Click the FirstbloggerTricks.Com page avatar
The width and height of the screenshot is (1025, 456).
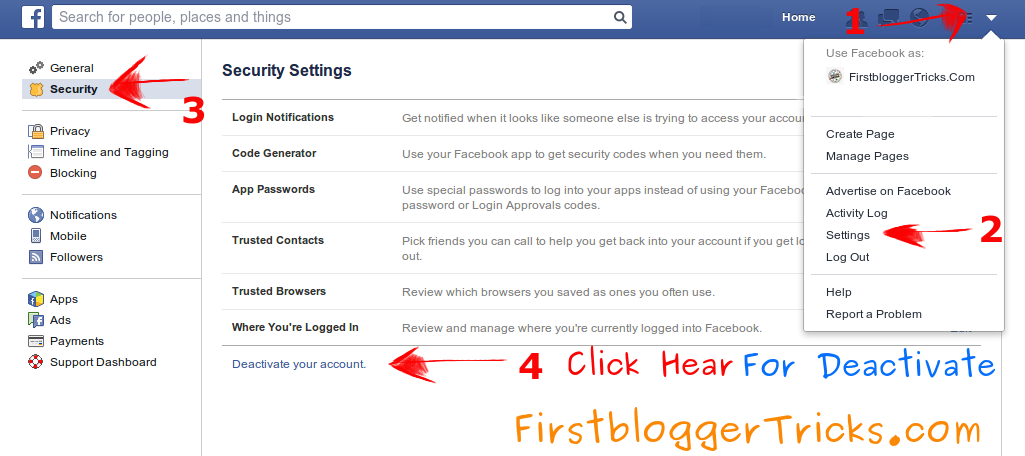coord(835,76)
